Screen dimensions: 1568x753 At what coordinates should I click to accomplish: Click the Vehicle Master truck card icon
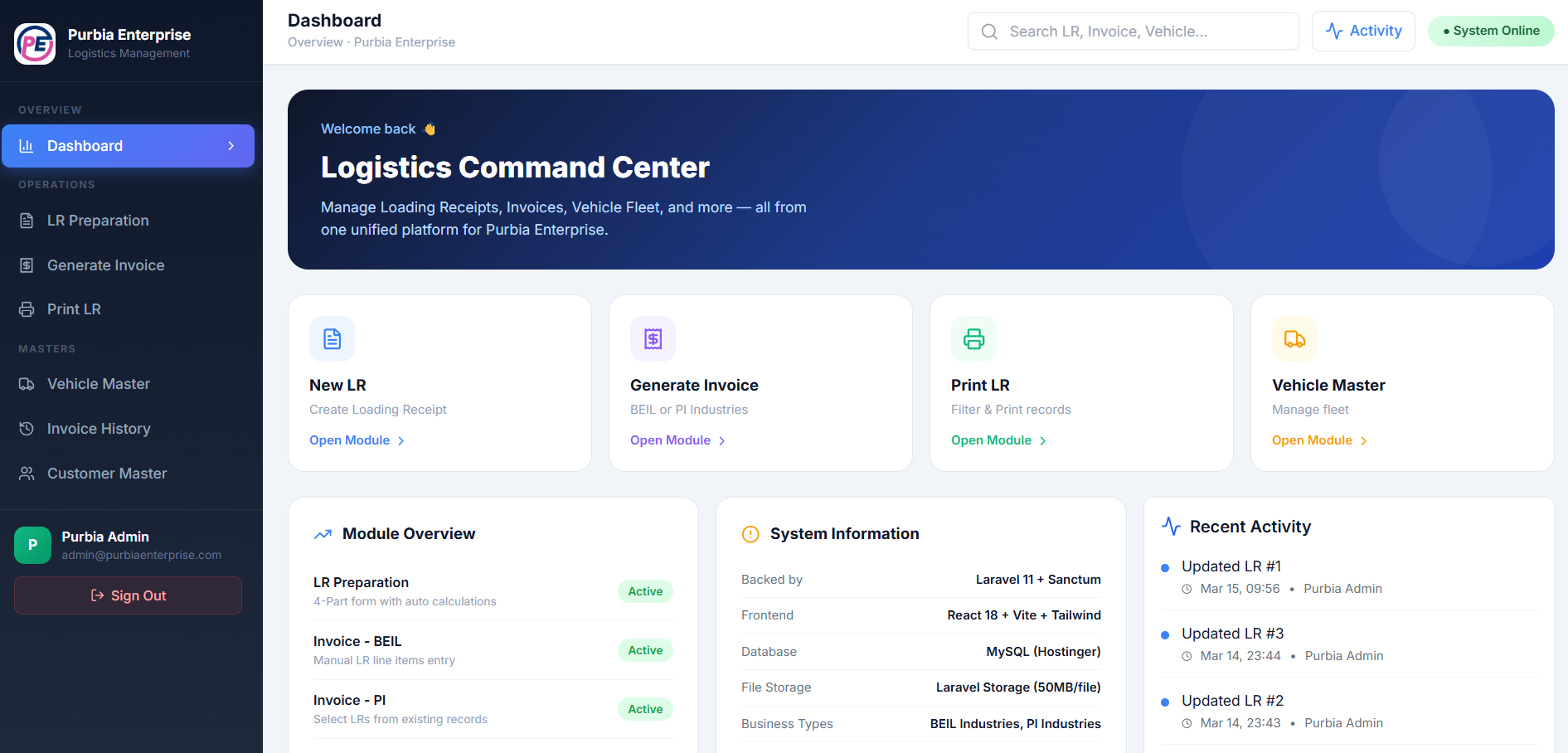(x=1294, y=339)
